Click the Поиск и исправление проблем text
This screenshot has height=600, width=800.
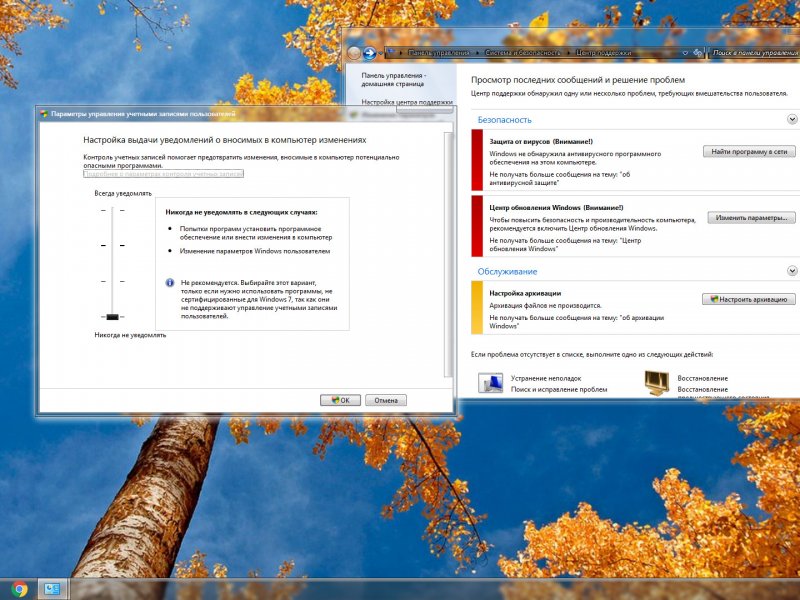click(559, 389)
